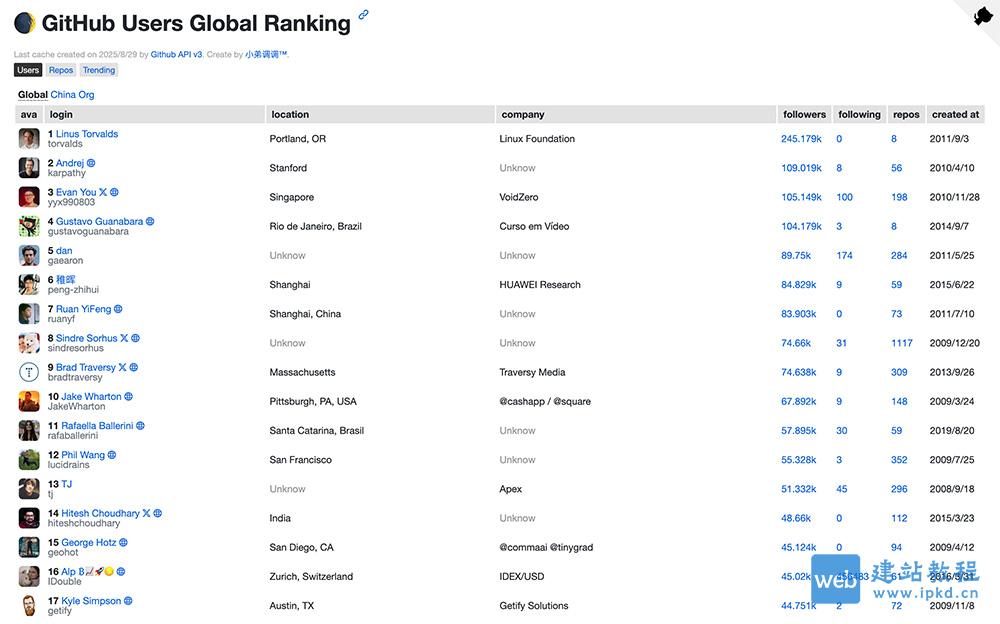Click the repos column header
This screenshot has height=624, width=1000.
point(906,114)
